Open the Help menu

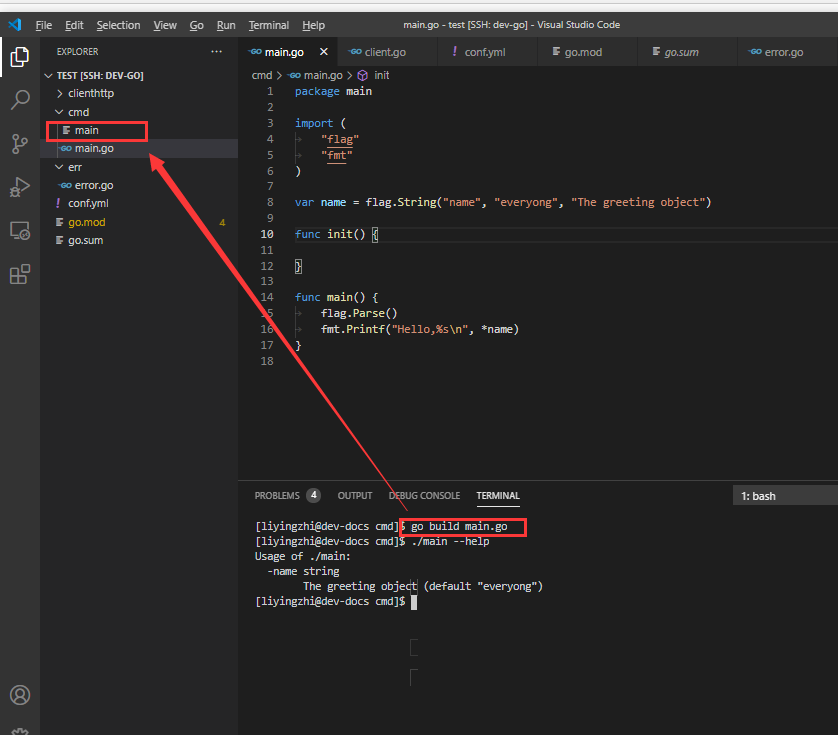[313, 25]
